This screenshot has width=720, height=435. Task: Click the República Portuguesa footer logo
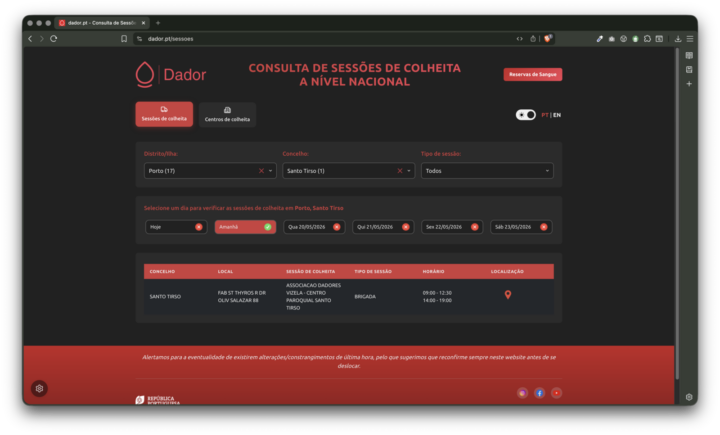pos(158,400)
